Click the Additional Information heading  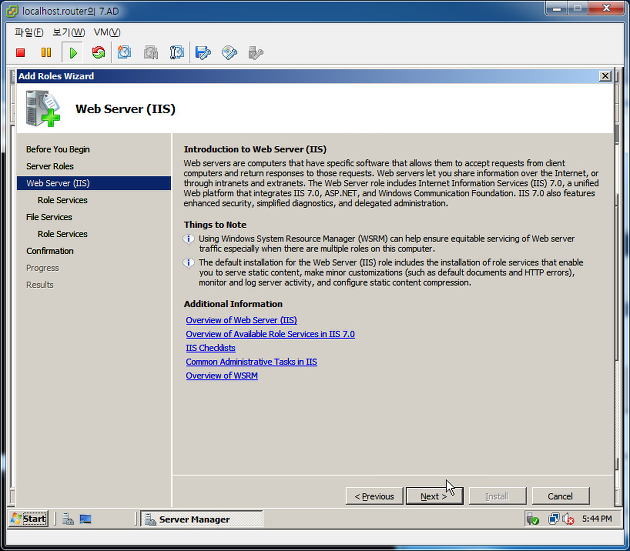pos(233,304)
